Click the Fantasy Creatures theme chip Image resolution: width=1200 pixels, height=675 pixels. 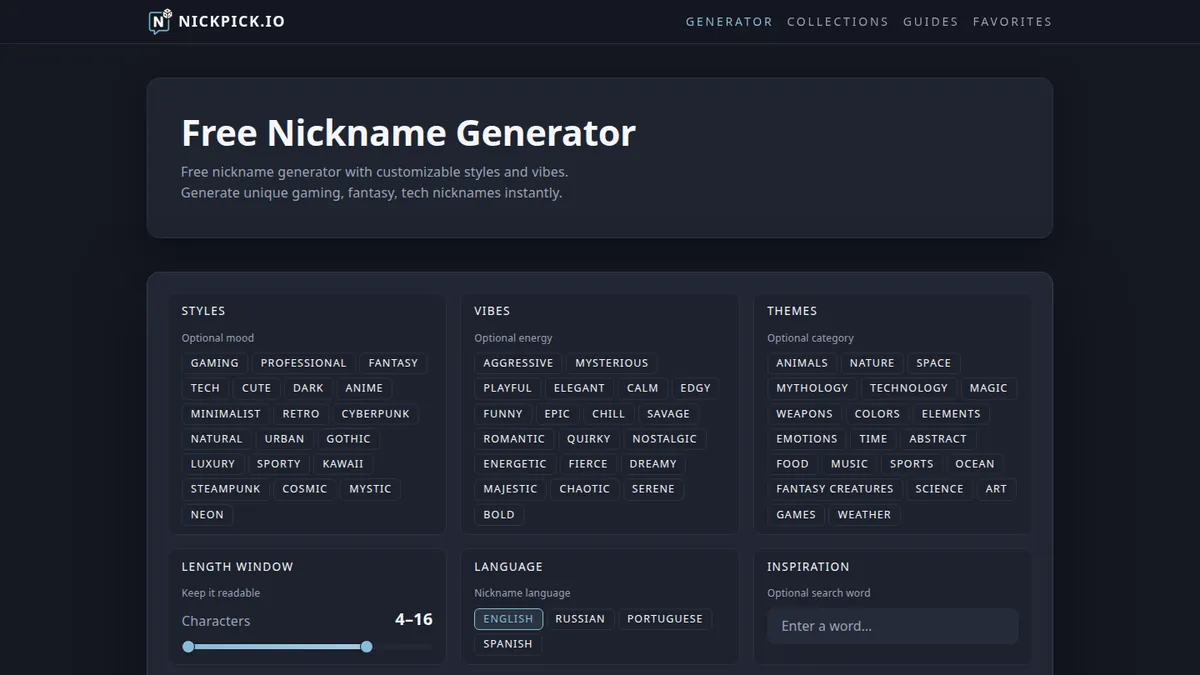tap(835, 489)
